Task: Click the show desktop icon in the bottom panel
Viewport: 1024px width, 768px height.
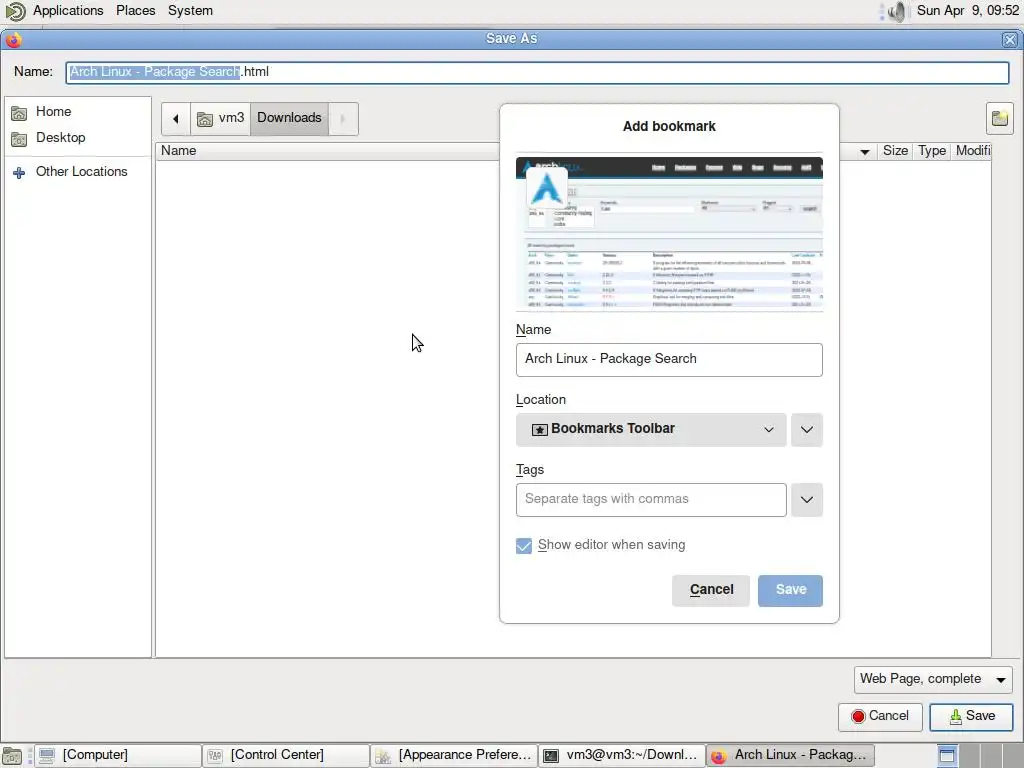Action: pyautogui.click(x=12, y=756)
